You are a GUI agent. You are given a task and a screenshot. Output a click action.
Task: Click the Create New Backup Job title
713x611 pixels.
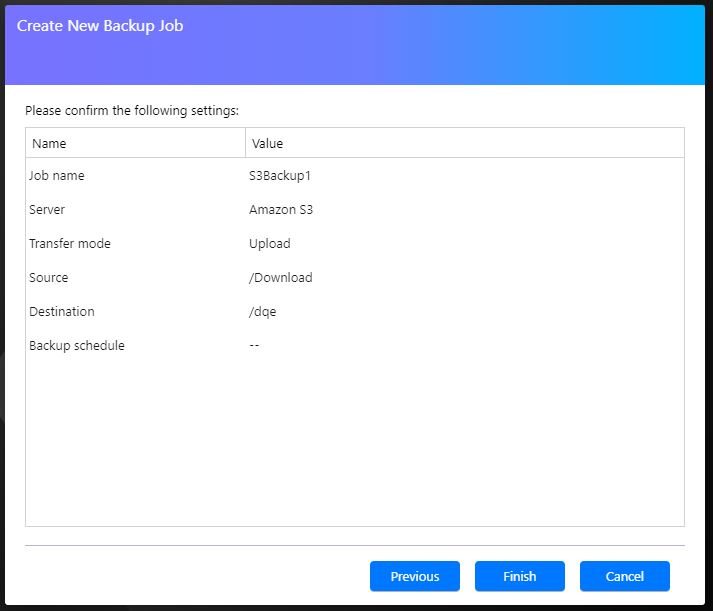pyautogui.click(x=100, y=26)
